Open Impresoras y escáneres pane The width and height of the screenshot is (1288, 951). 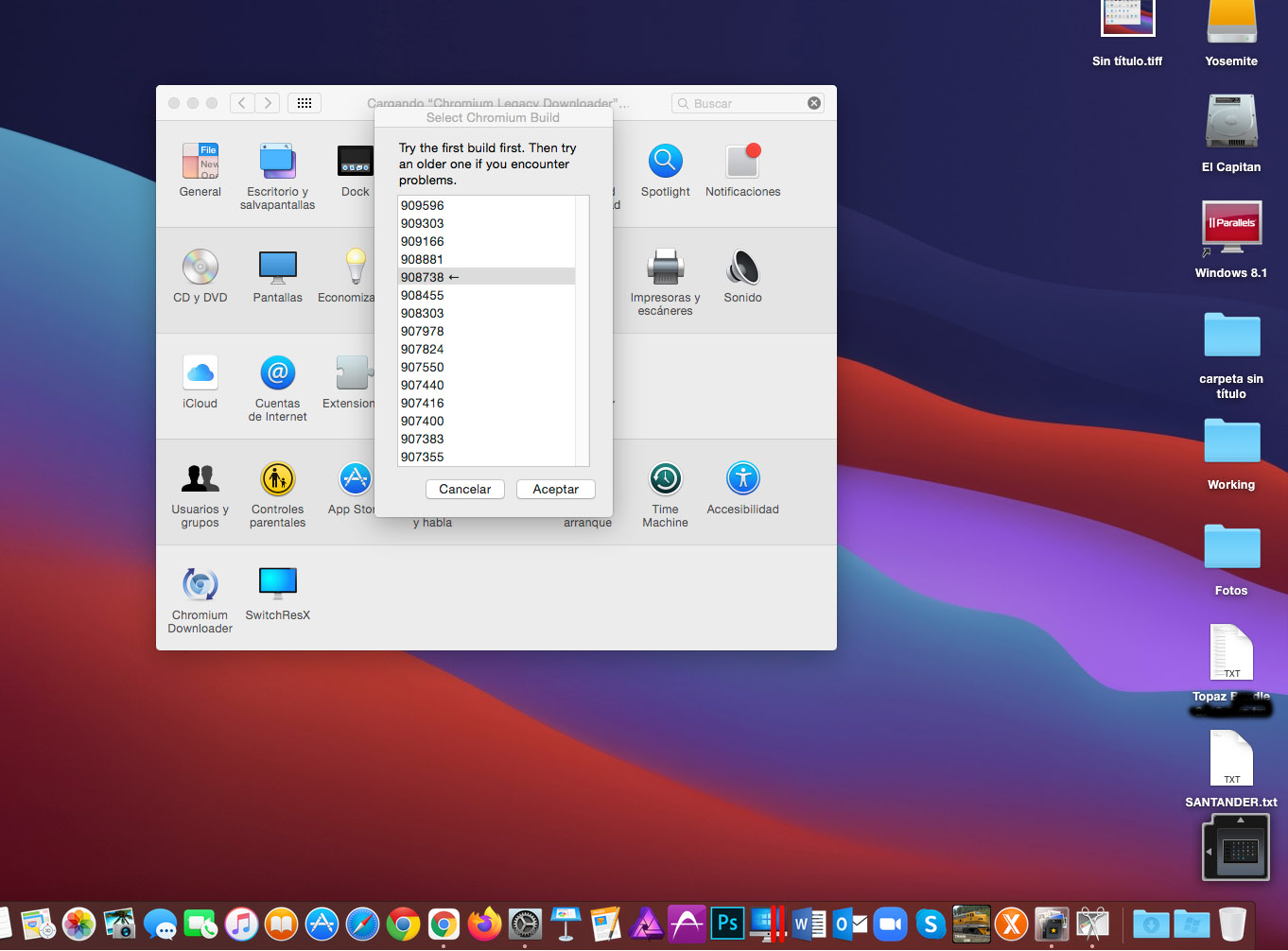(665, 268)
